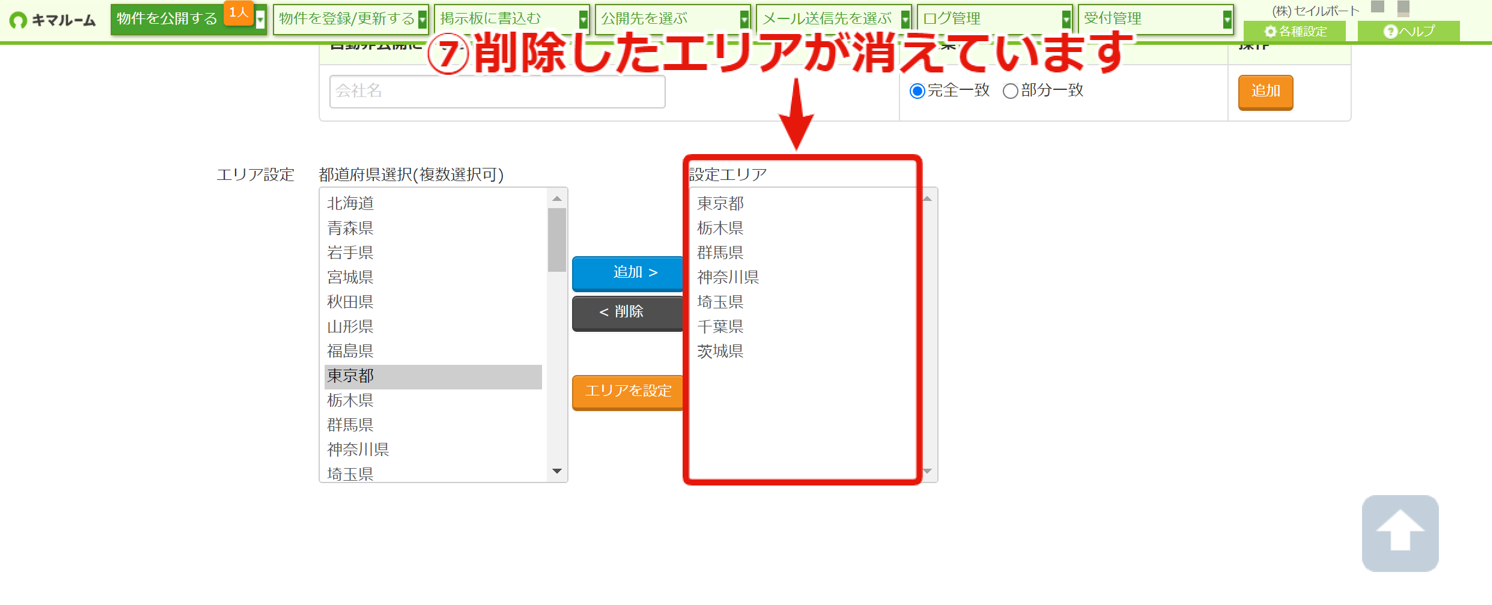Click 設定エリア list scroll up arrow
Screen dimensions: 1492x605
point(927,198)
